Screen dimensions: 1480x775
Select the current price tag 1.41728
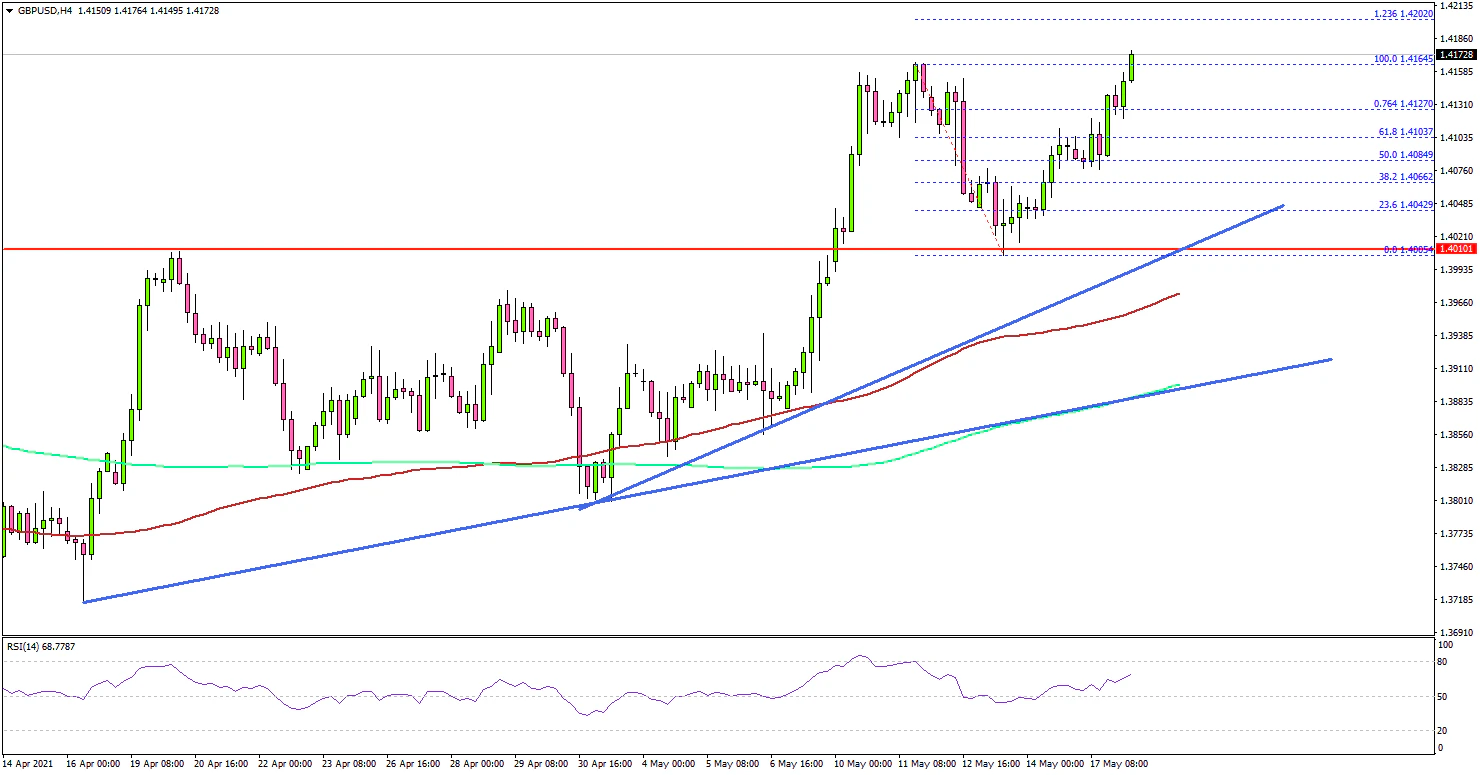(x=1454, y=54)
